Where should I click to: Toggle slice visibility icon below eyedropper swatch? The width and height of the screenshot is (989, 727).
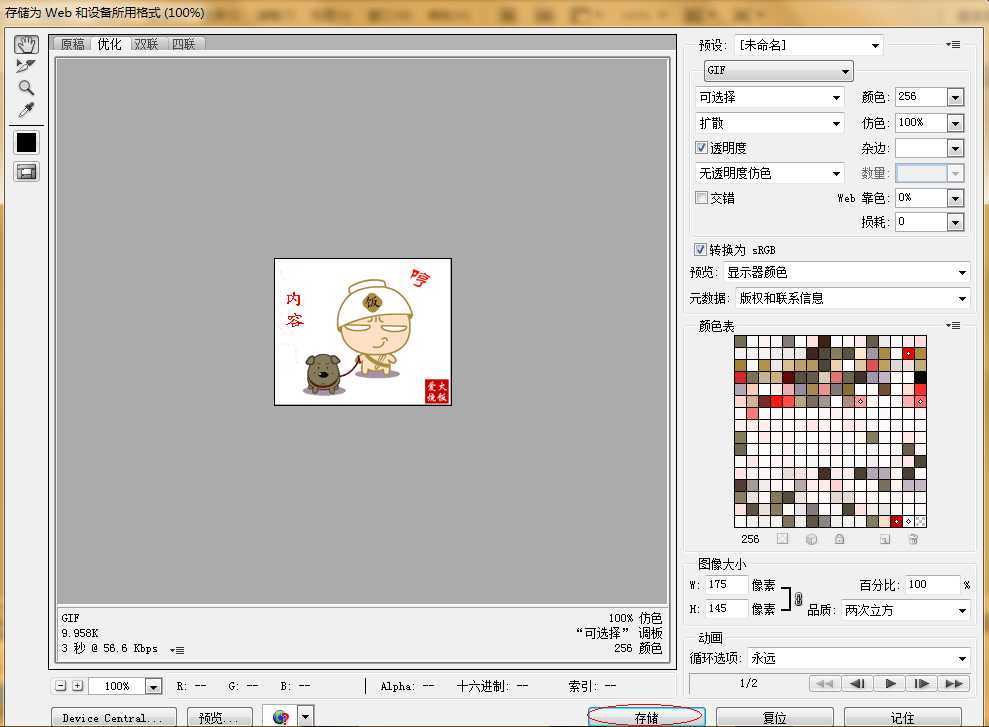click(26, 171)
